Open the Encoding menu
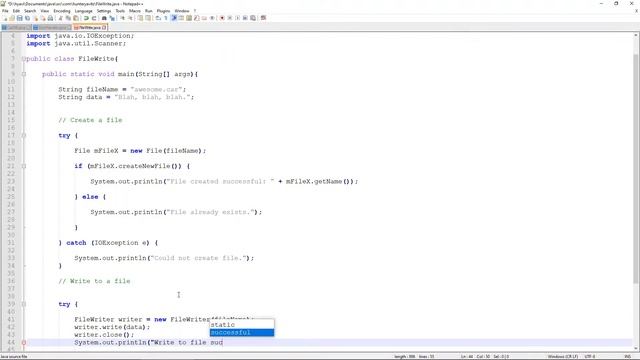The image size is (640, 360). tap(62, 11)
